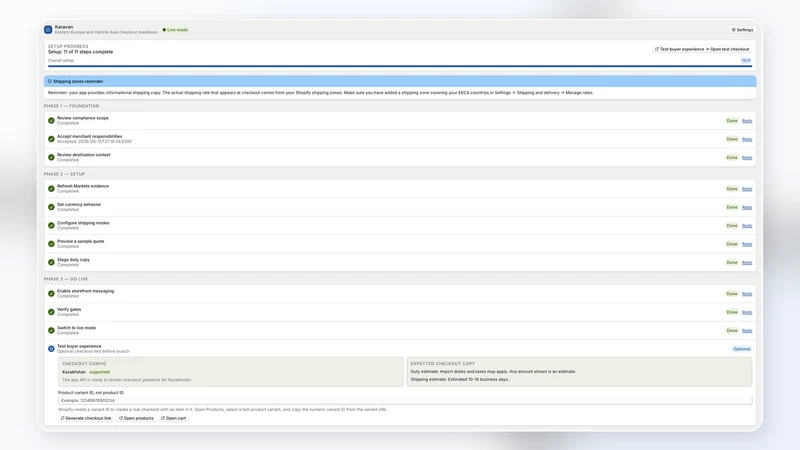Focus the Product variant ID input field
The width and height of the screenshot is (800, 450).
pos(405,401)
